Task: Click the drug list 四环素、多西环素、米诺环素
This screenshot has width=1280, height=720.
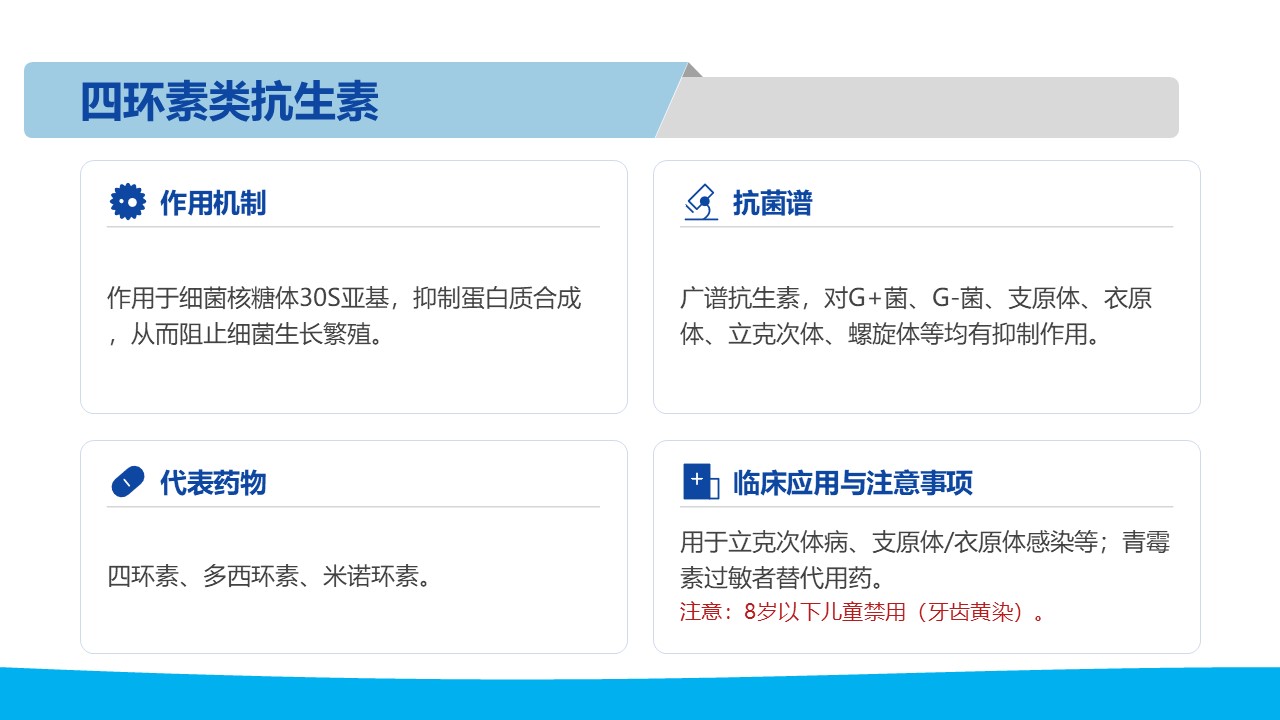Action: pos(270,577)
